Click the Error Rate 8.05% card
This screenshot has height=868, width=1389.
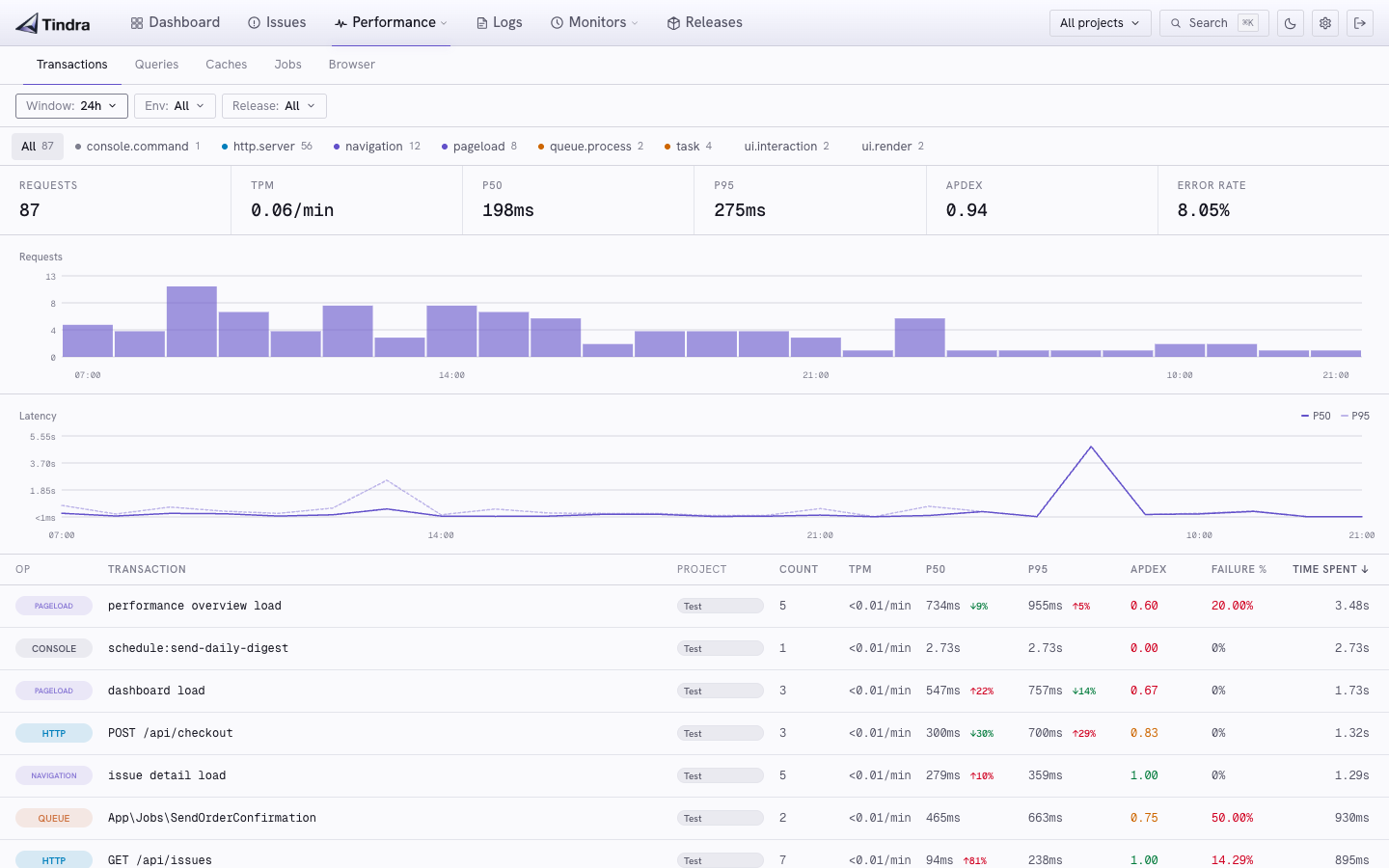tap(1273, 201)
